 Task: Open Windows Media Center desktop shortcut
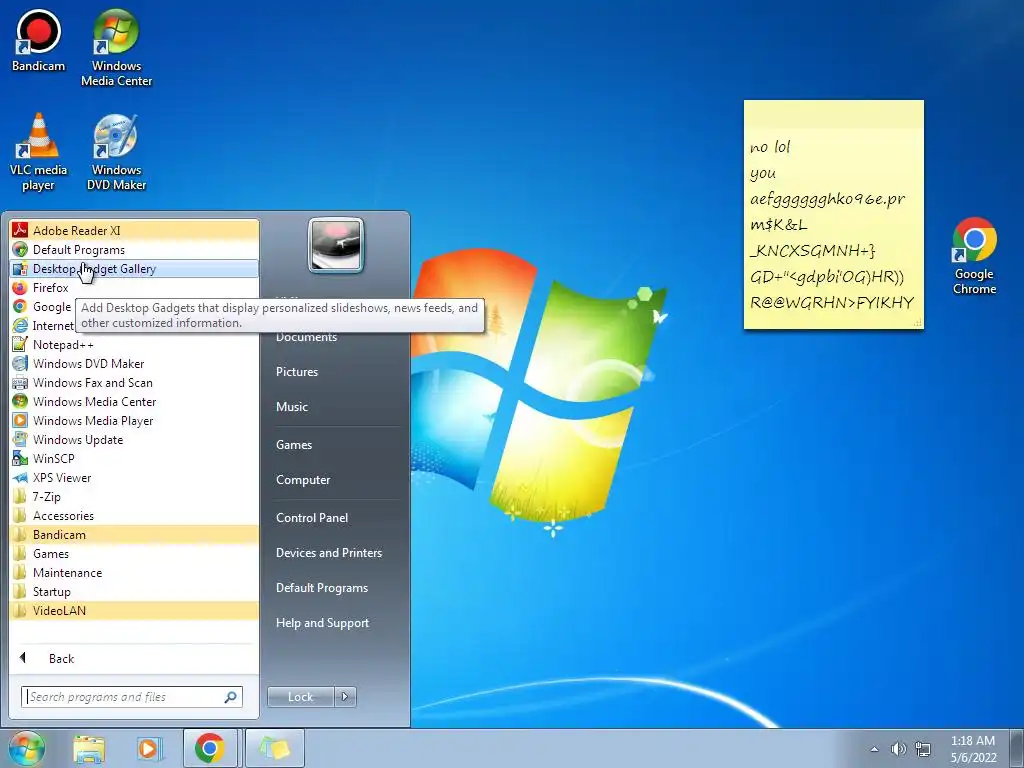click(x=116, y=48)
